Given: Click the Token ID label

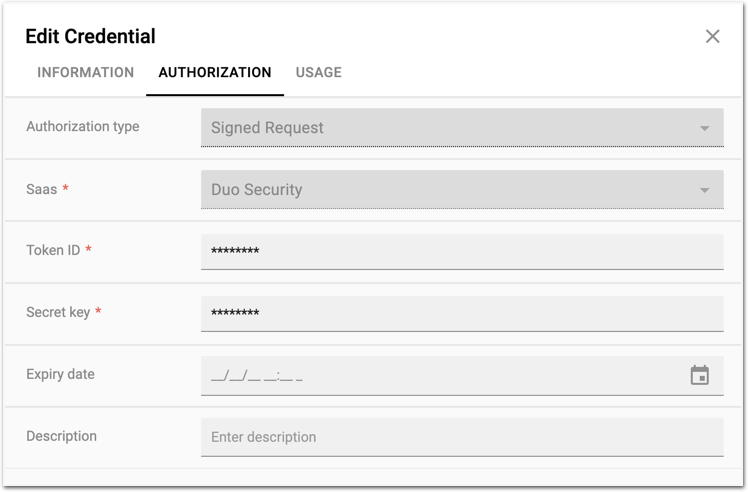Looking at the screenshot, I should click(x=53, y=250).
